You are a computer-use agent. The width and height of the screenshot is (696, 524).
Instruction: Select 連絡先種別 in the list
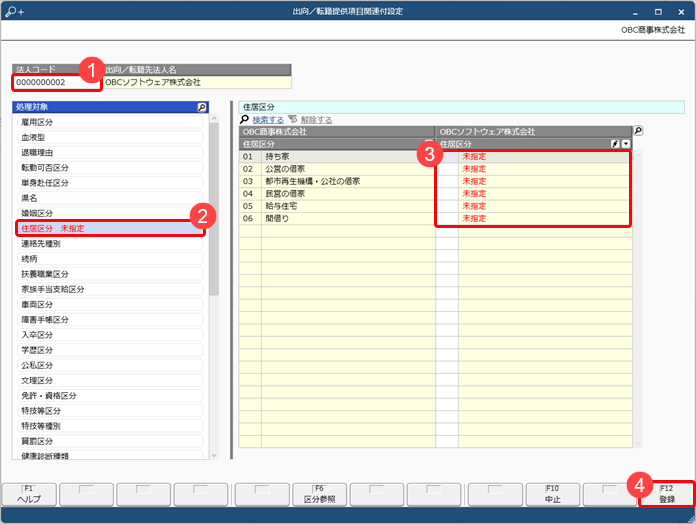pyautogui.click(x=110, y=243)
